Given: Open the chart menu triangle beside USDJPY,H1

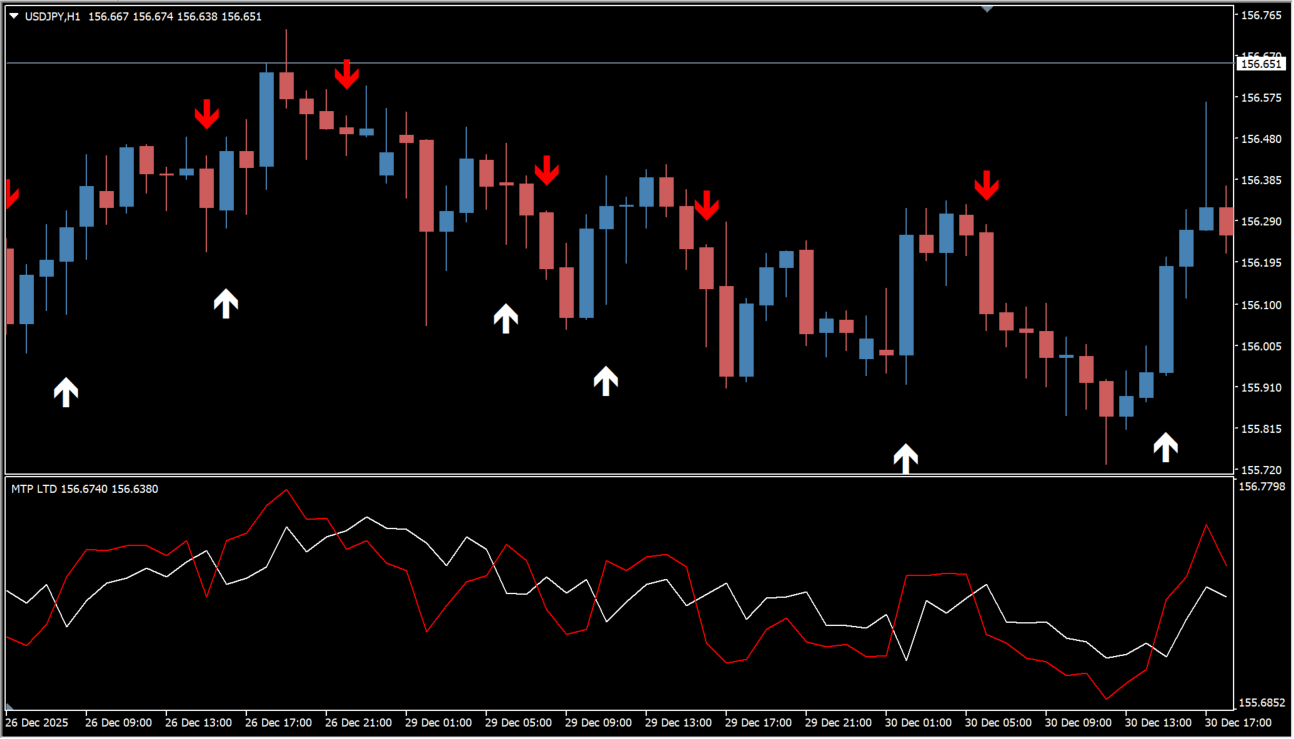Looking at the screenshot, I should 14,17.
